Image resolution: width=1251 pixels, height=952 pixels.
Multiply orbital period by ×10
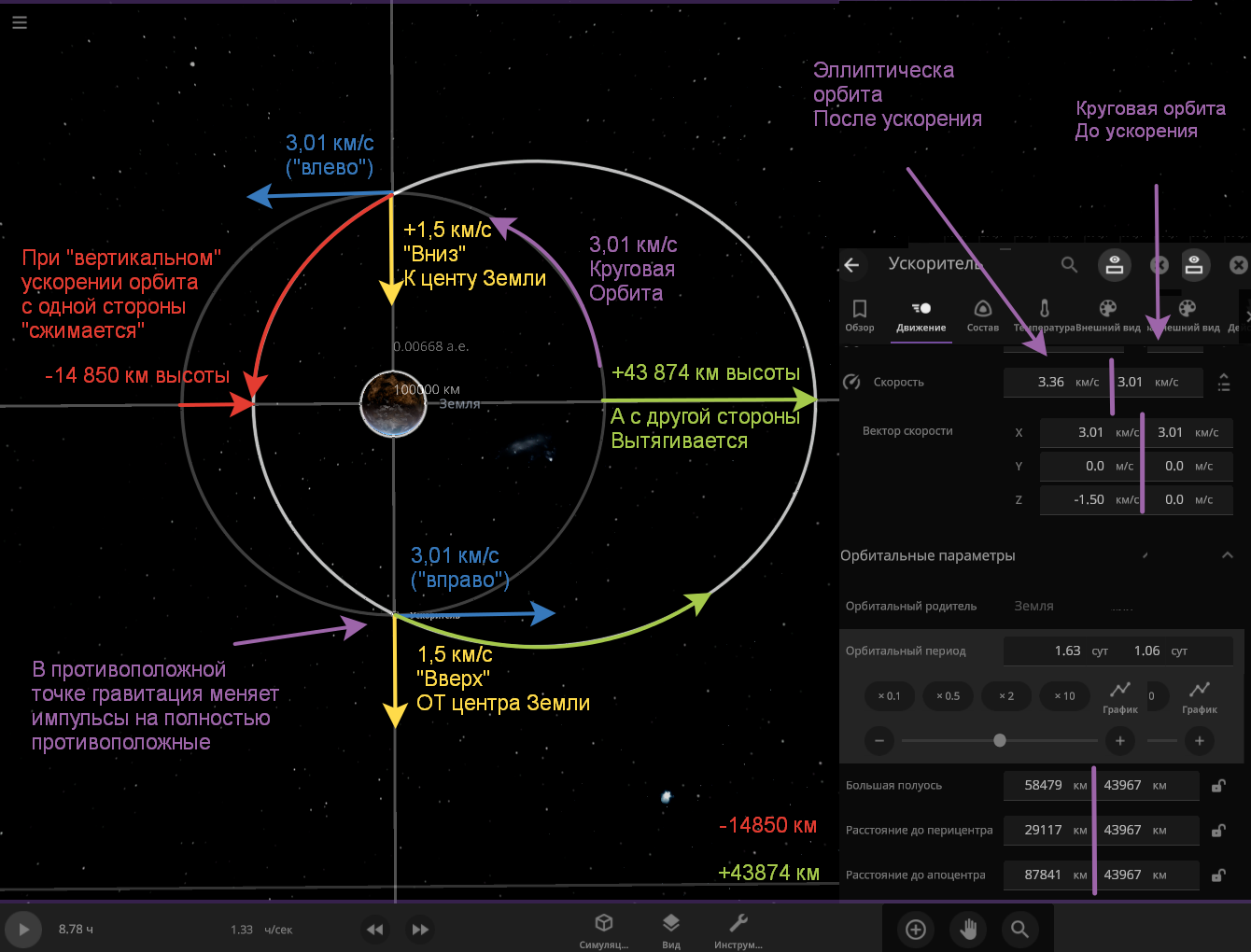[1064, 696]
